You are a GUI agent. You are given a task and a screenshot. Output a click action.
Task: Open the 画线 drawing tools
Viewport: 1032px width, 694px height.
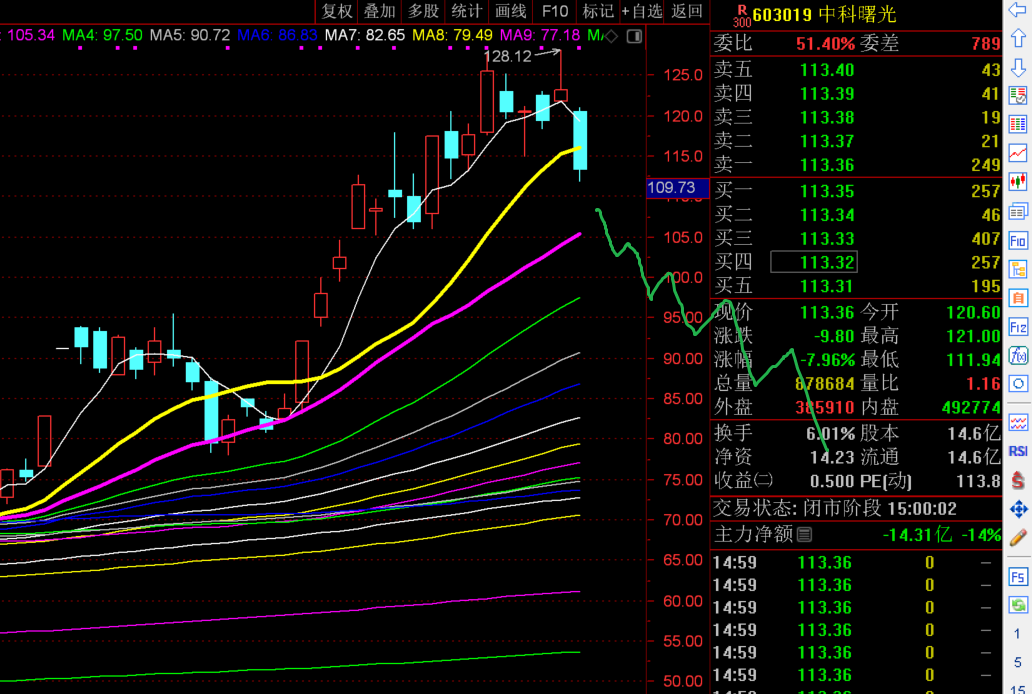(x=511, y=11)
